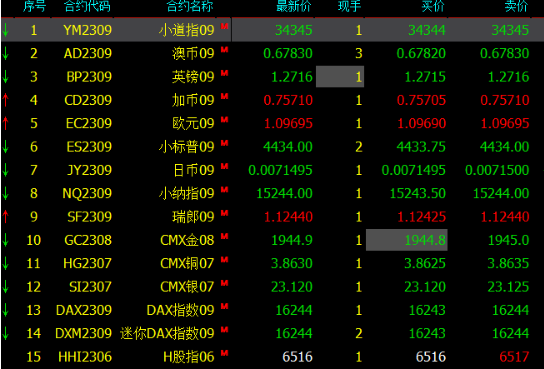Click ask price 0.0071500 for 日币09

497,170
